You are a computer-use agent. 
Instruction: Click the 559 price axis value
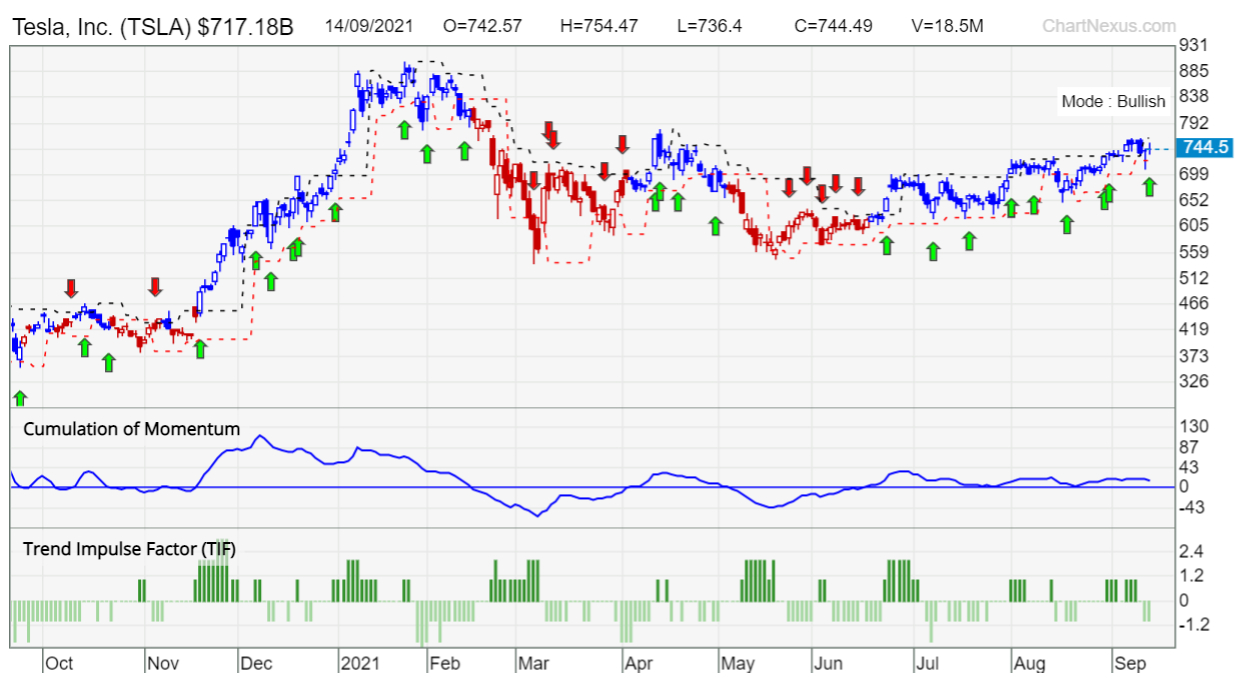click(x=1196, y=252)
